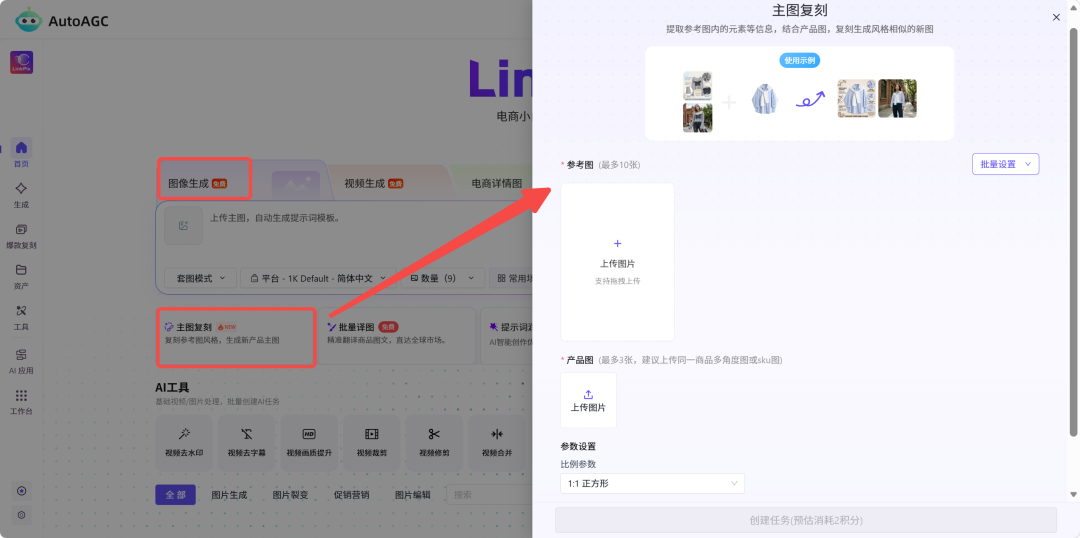Click the AutoAGC robot logo

pyautogui.click(x=29, y=21)
